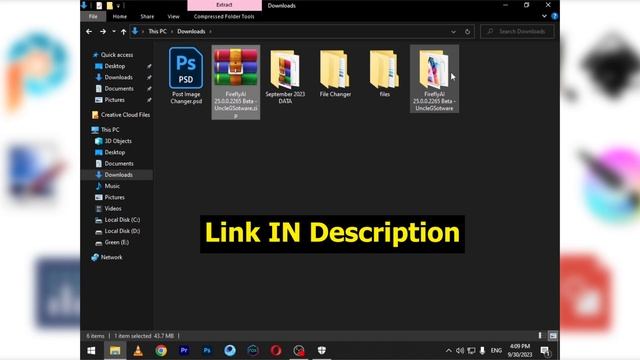Screen dimensions: 640x360
Task: Go forward with the Forward arrow
Action: (x=103, y=31)
